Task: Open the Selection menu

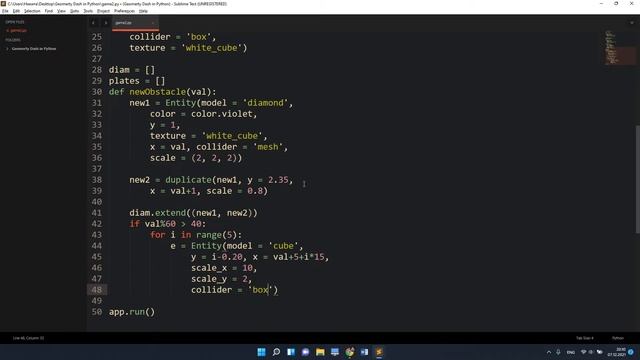Action: (x=32, y=11)
